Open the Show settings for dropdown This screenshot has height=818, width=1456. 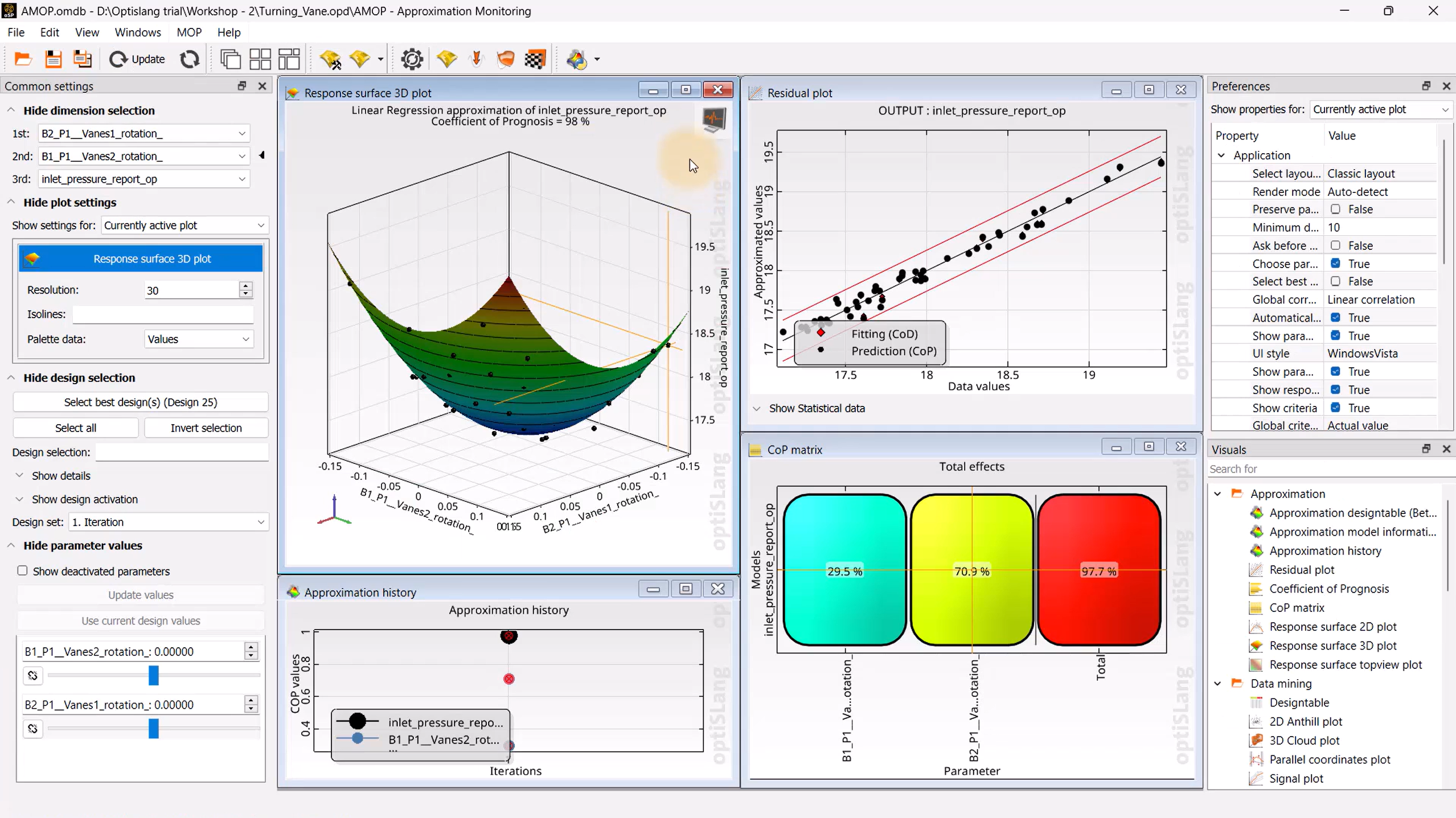(184, 225)
